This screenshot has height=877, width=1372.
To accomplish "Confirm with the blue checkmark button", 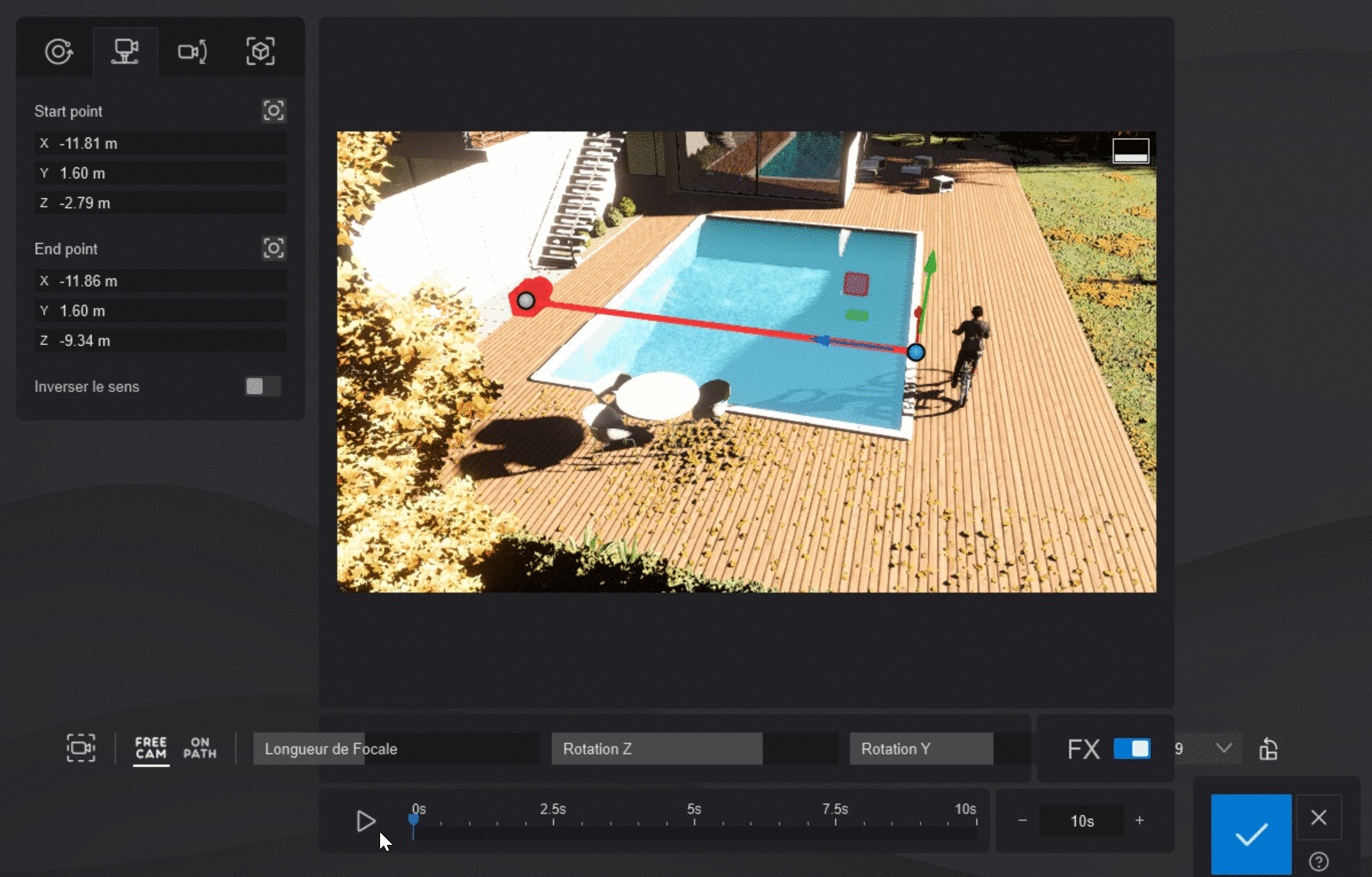I will coord(1251,834).
